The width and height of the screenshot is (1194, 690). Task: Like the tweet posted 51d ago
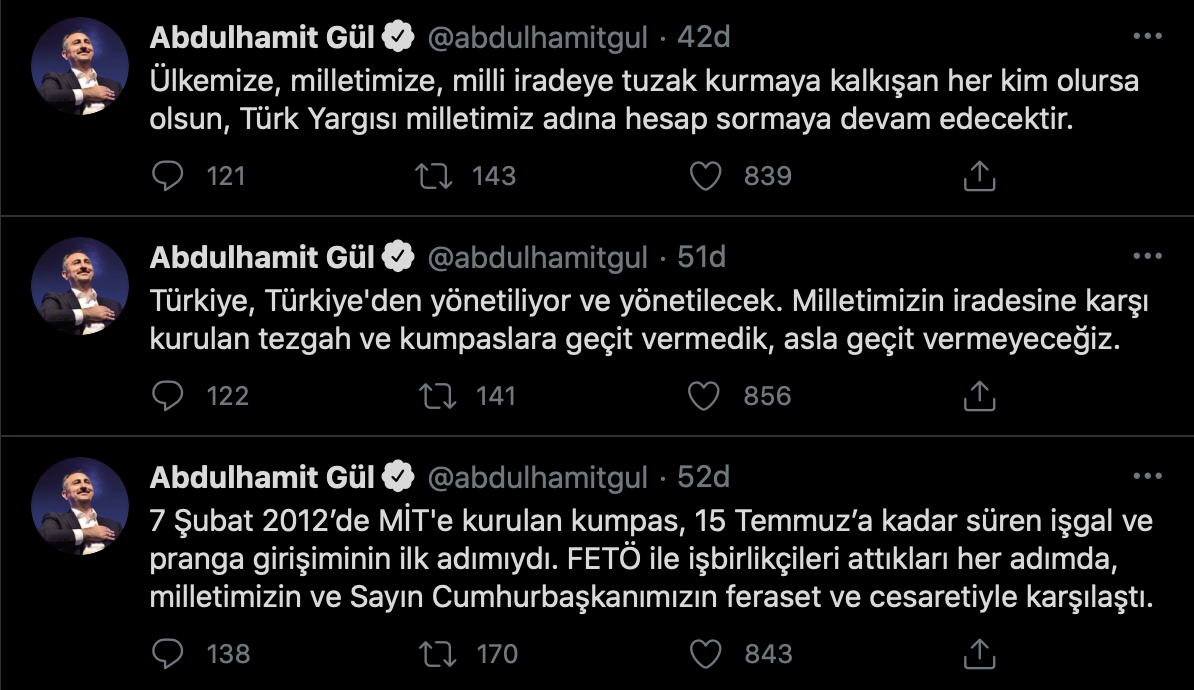707,396
